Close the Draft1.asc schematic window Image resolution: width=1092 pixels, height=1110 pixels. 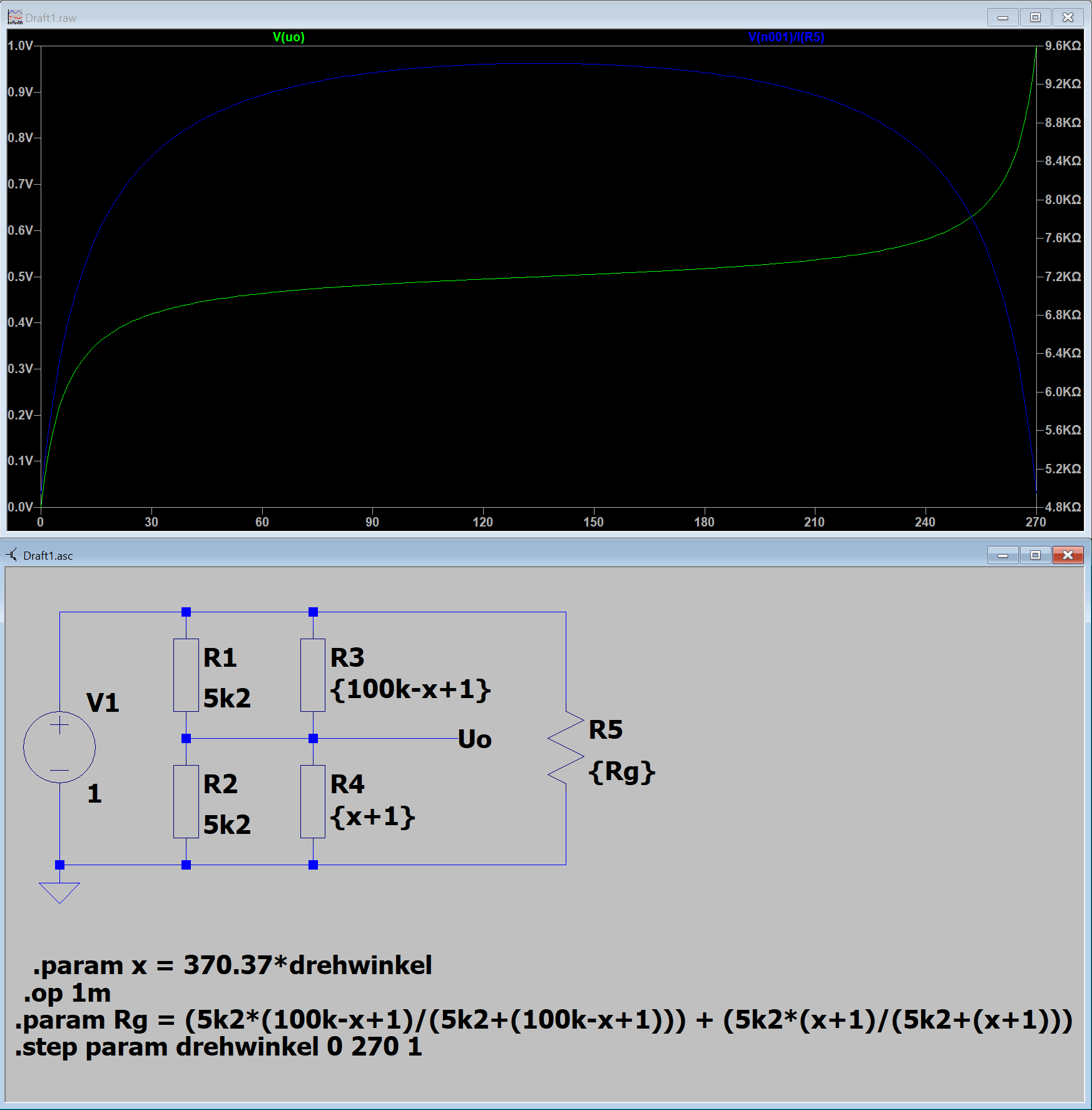pyautogui.click(x=1068, y=555)
